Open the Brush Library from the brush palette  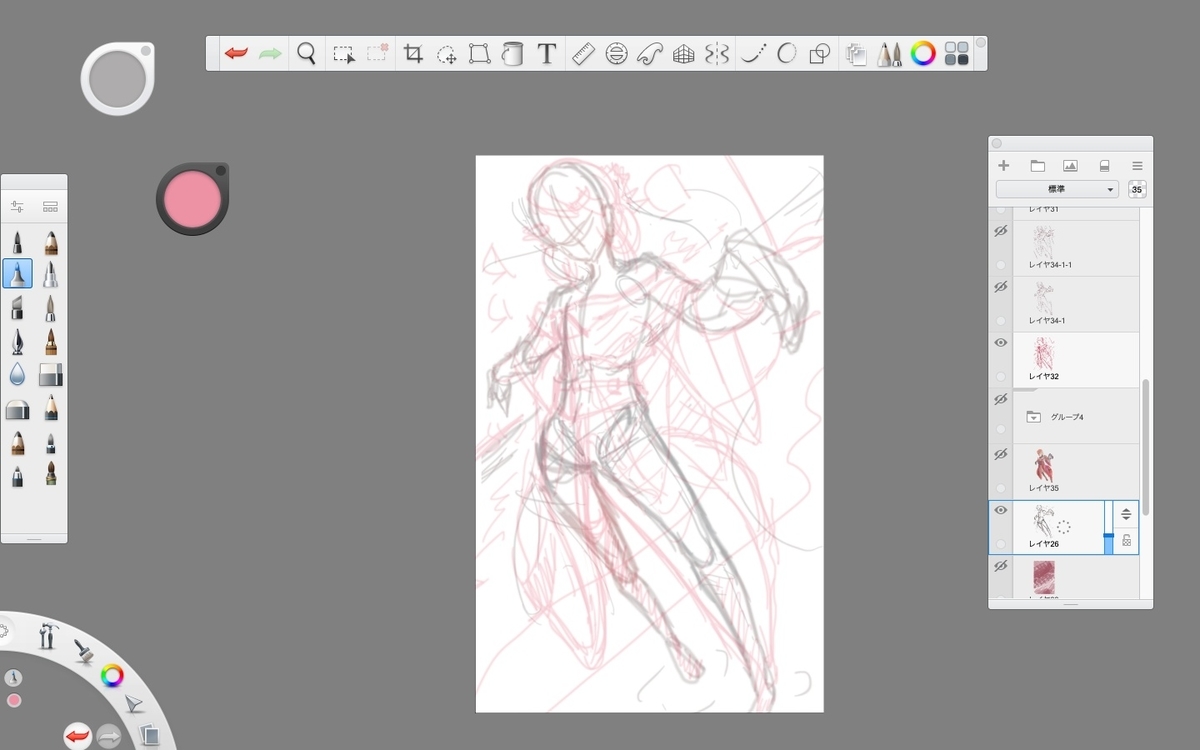point(50,207)
